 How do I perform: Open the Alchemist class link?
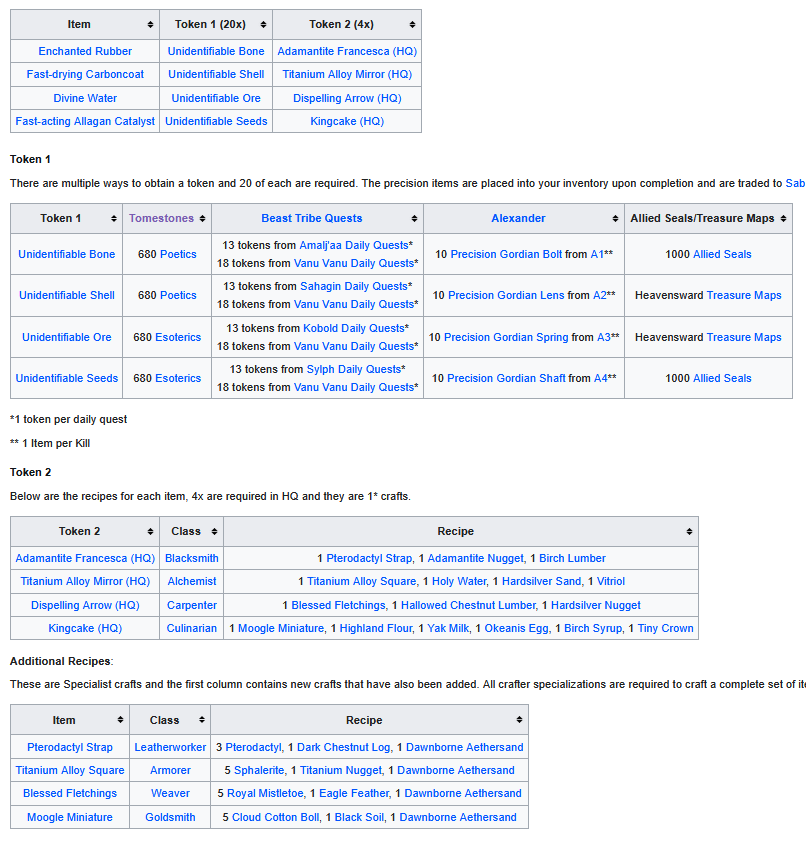[x=191, y=581]
